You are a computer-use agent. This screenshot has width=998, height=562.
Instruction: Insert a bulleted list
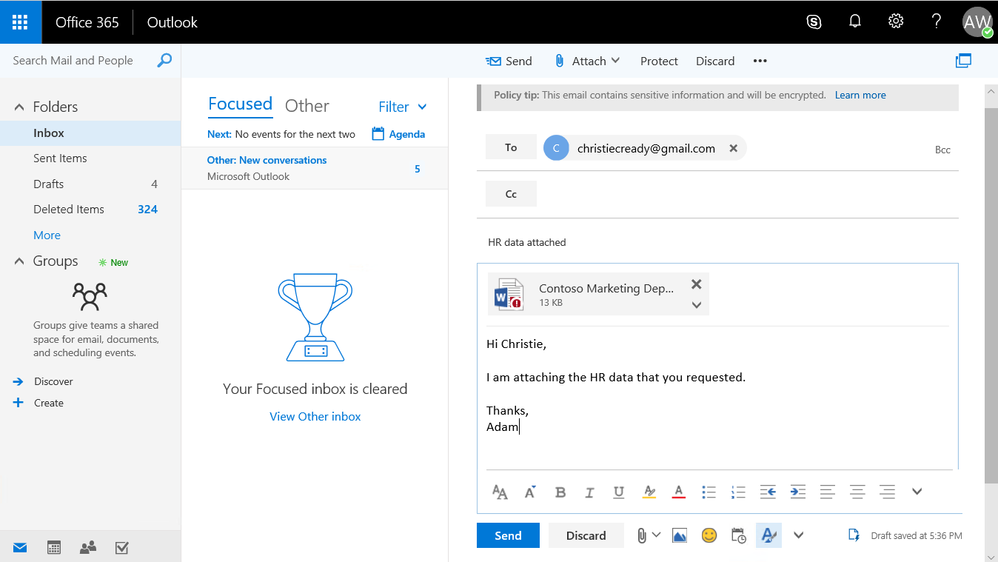[708, 492]
